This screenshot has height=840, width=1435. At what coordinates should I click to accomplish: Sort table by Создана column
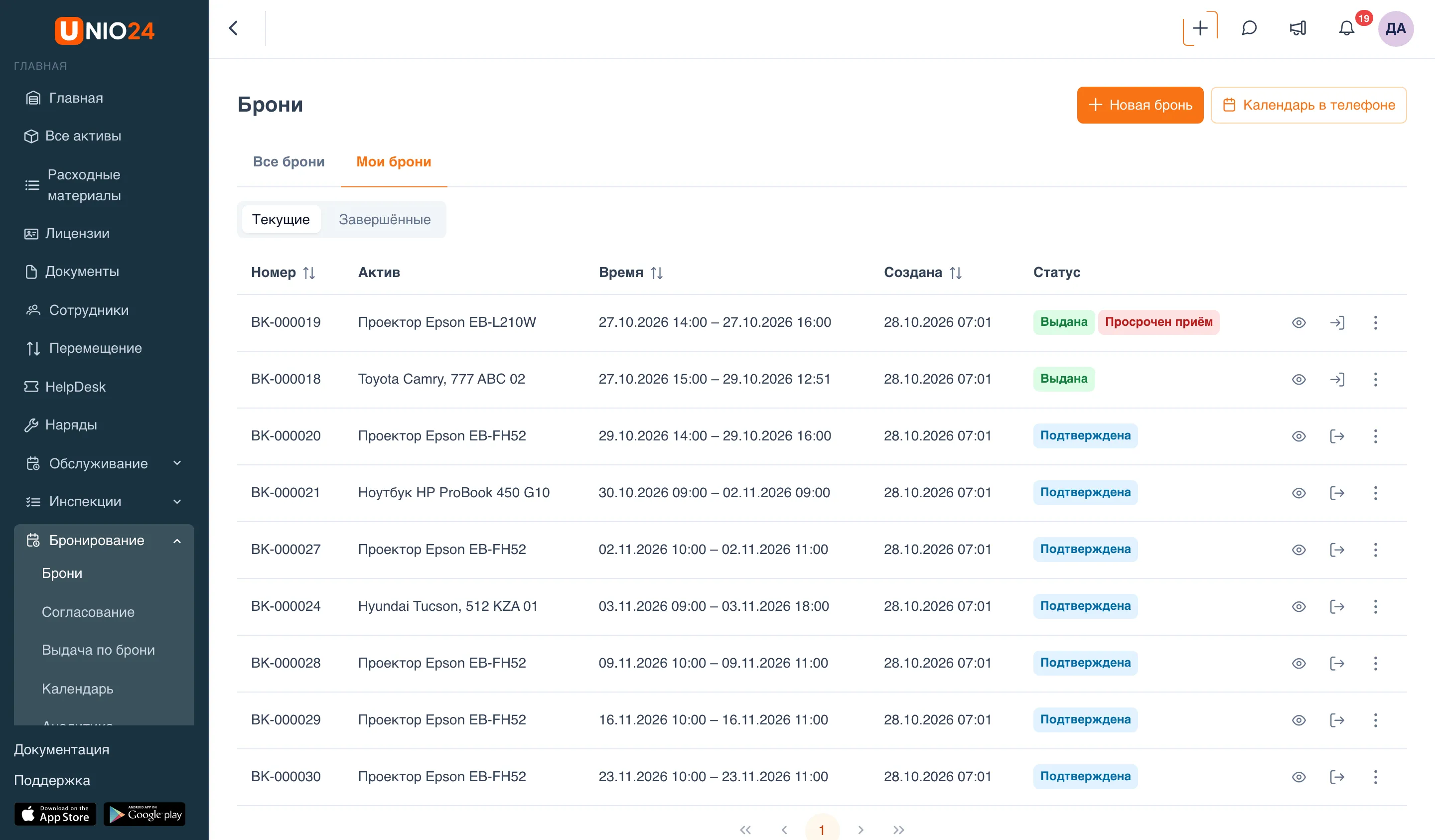point(956,273)
